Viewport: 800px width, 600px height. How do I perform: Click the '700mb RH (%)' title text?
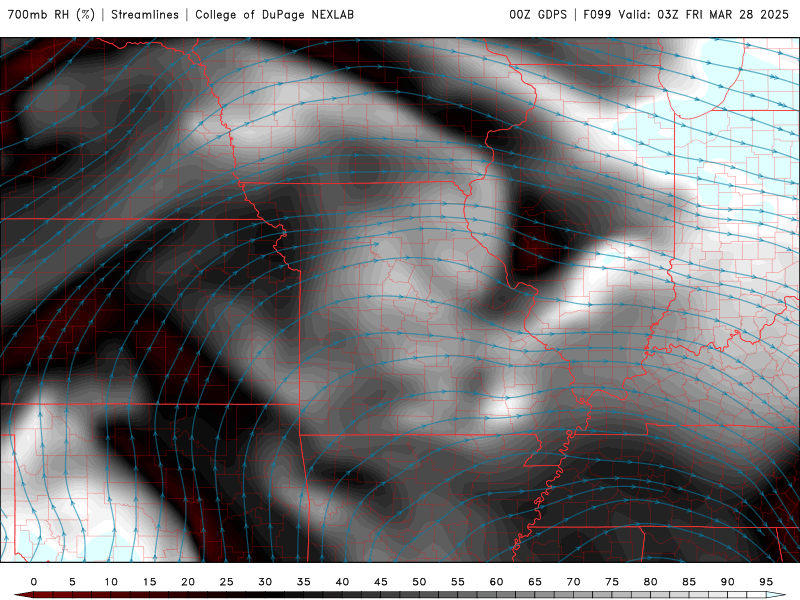point(52,15)
